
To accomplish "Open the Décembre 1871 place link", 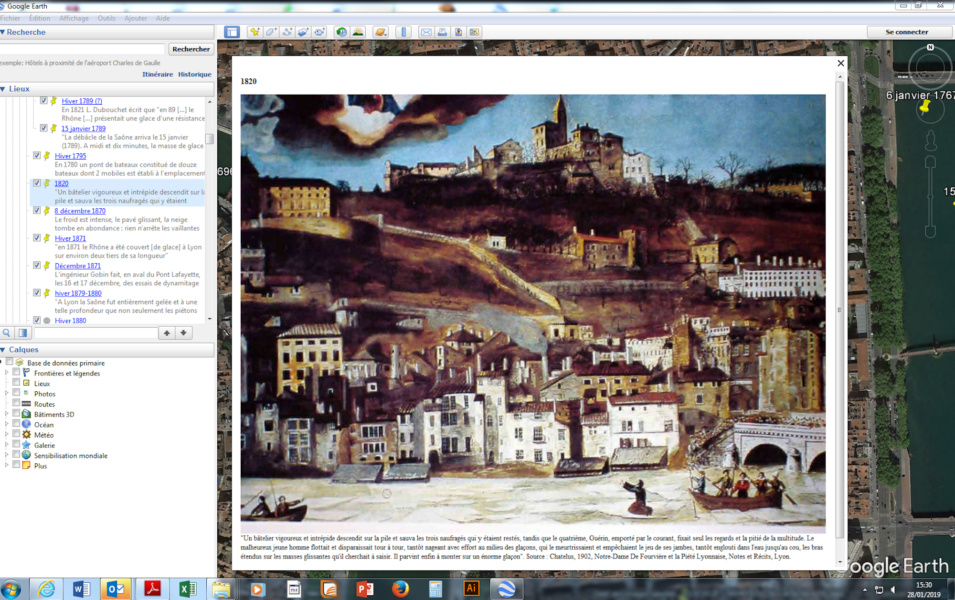I will tap(77, 266).
